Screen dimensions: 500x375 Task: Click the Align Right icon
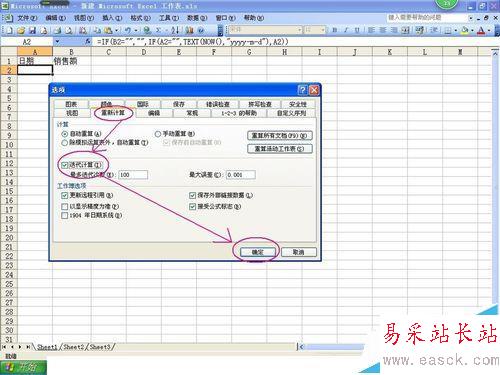[x=394, y=30]
